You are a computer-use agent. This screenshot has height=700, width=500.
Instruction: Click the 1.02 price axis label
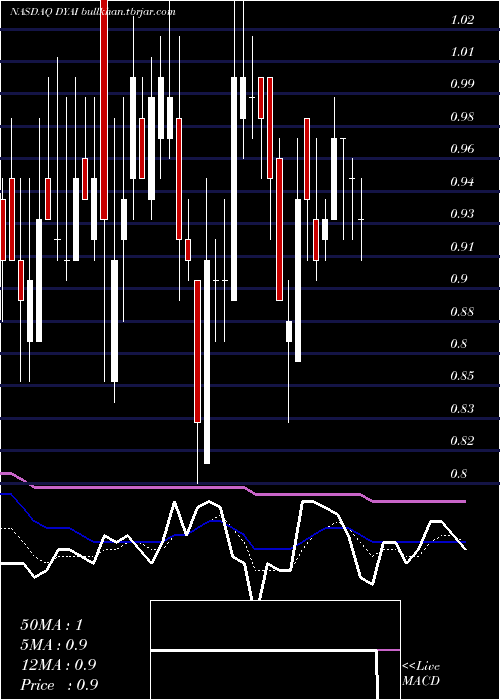click(462, 20)
